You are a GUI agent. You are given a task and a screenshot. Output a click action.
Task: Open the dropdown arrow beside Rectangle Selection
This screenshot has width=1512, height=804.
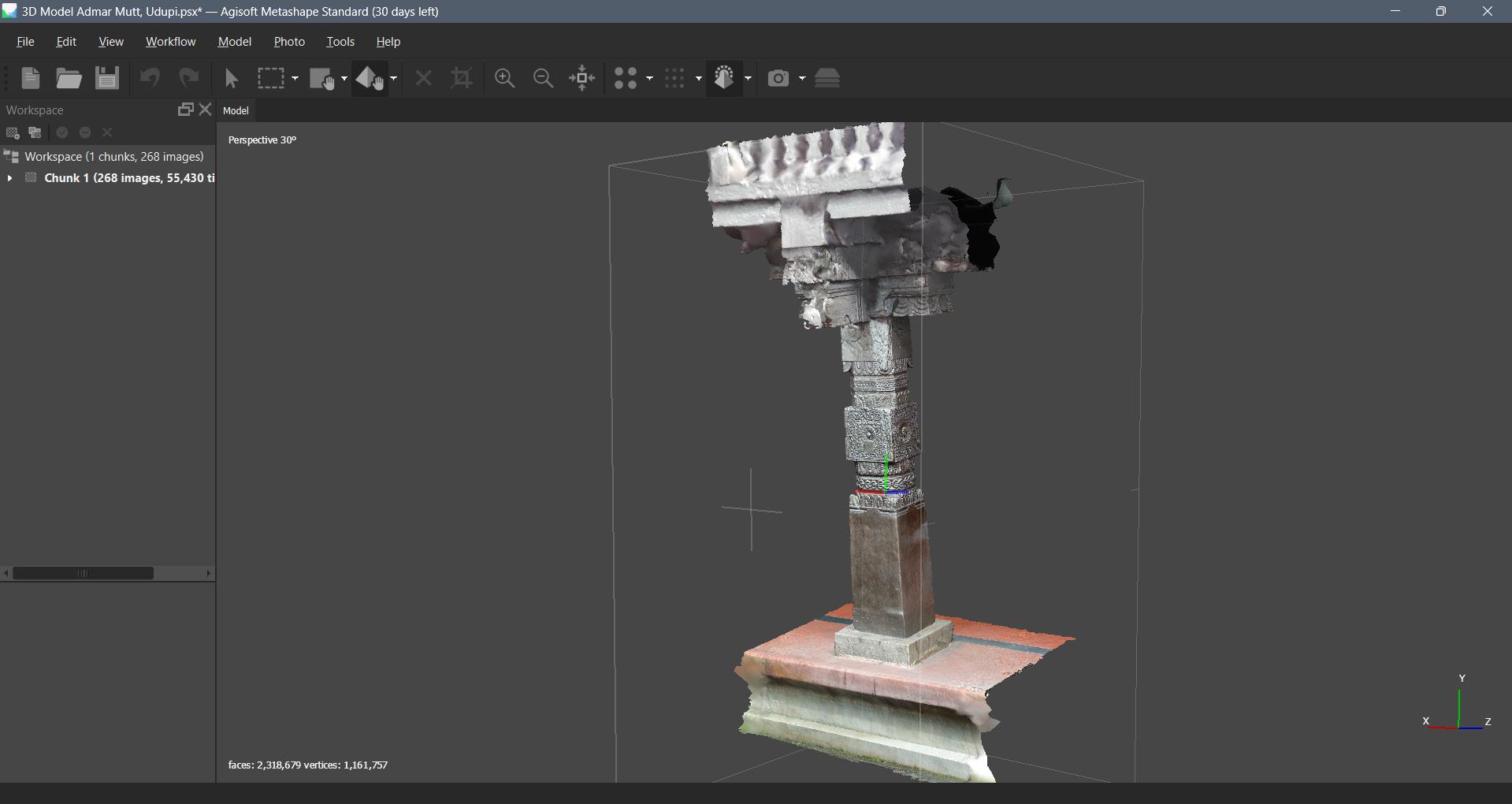click(295, 78)
